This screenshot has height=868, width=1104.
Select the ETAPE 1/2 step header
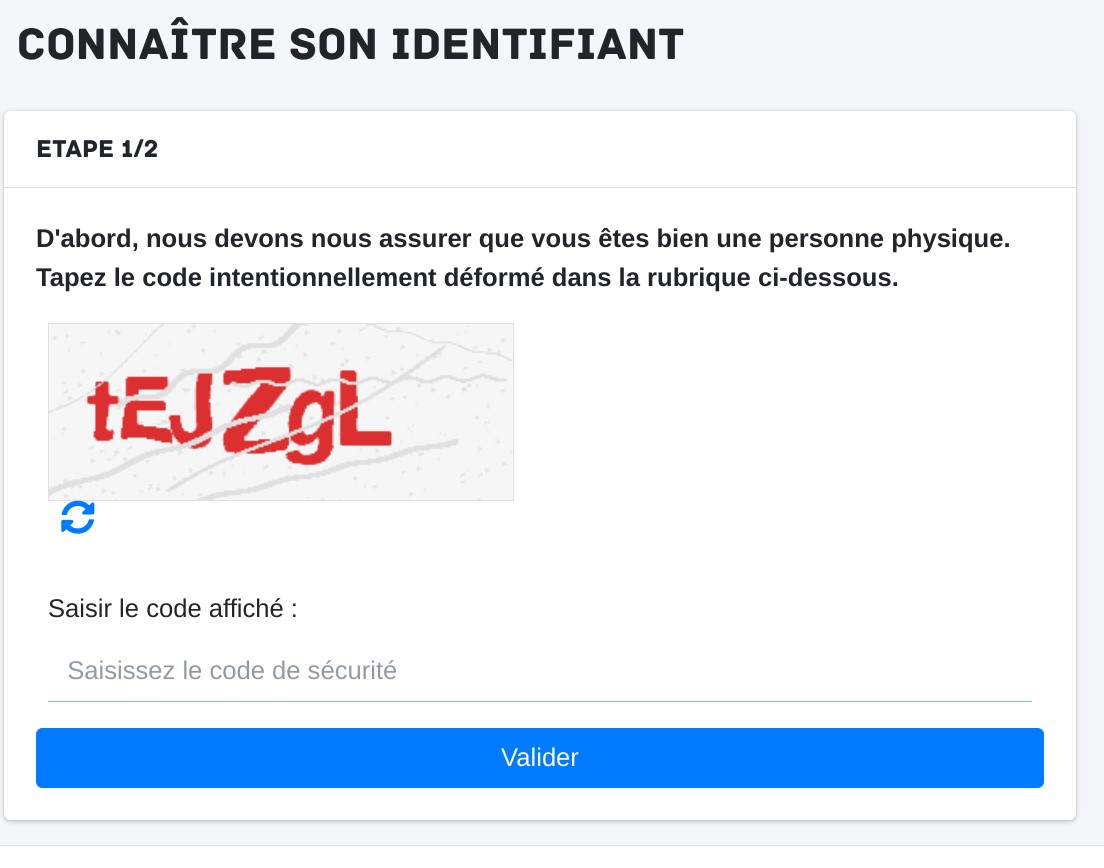click(x=97, y=150)
